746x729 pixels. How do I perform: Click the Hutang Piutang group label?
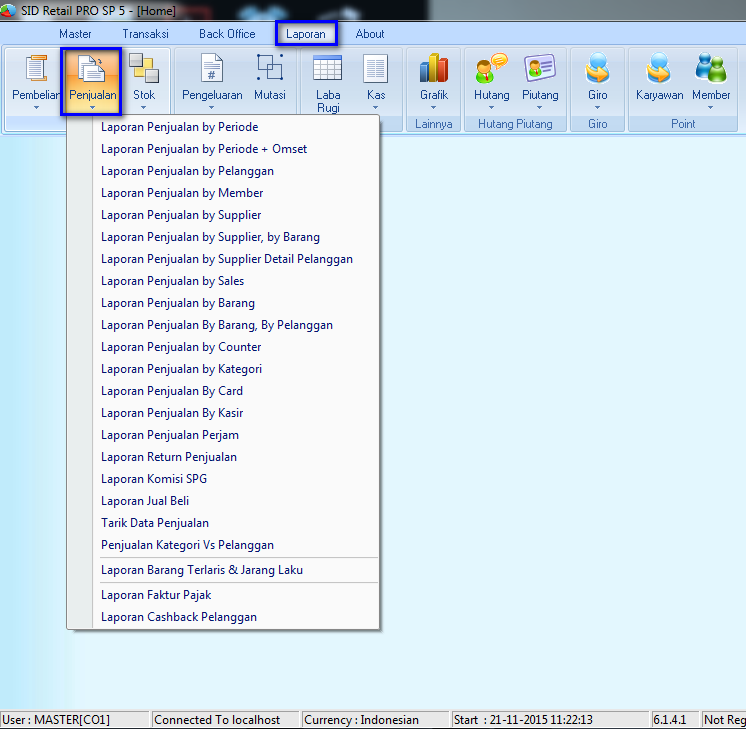515,124
